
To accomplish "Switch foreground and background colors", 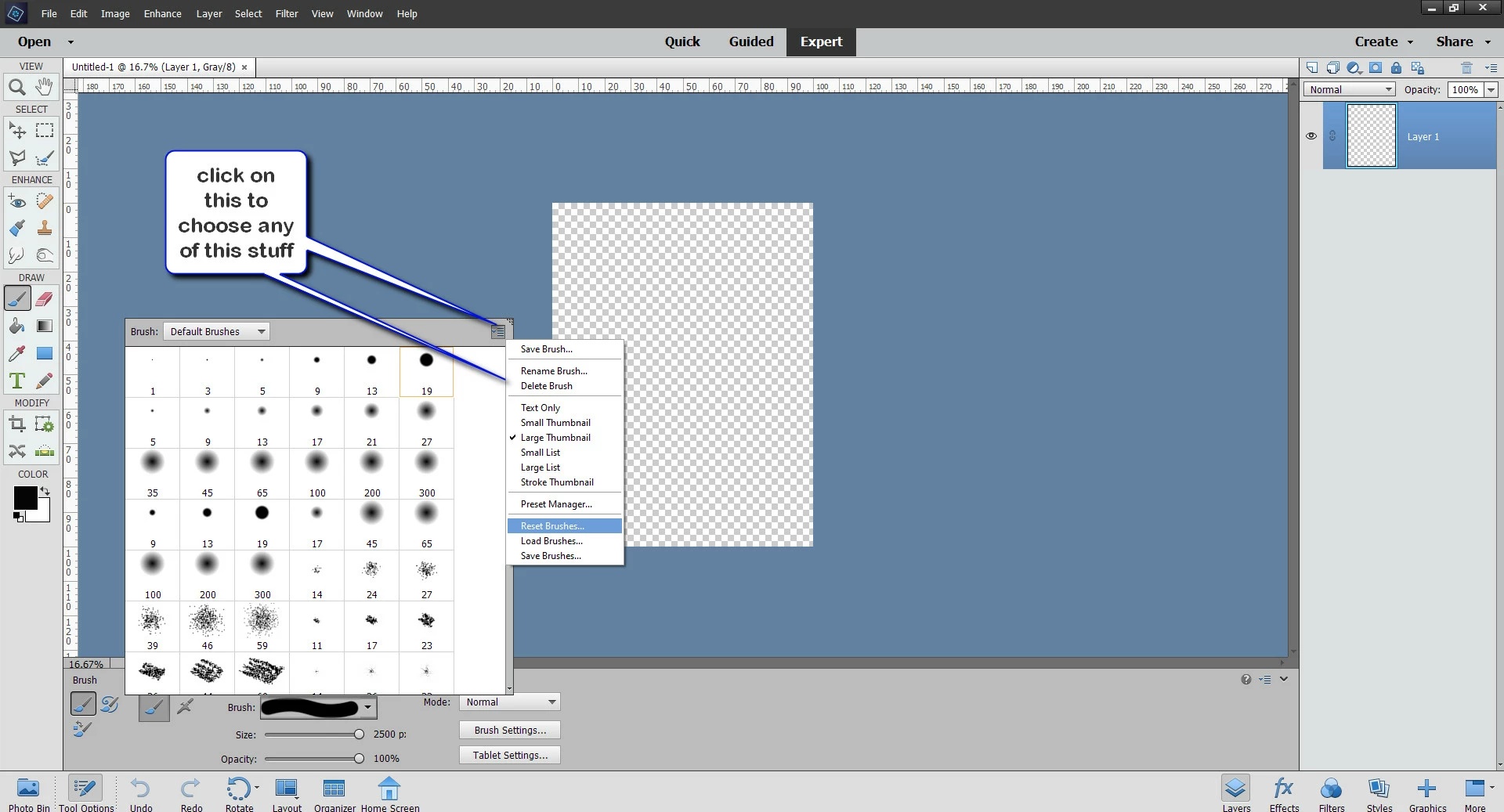I will (x=45, y=492).
